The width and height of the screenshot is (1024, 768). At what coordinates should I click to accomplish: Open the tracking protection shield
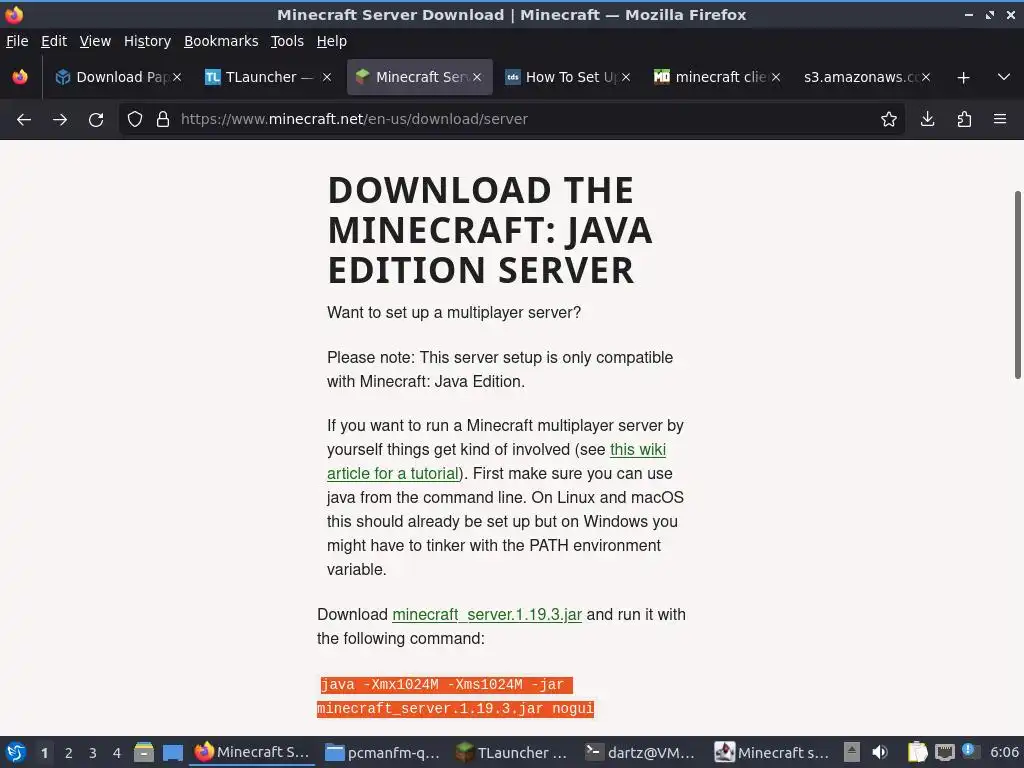click(135, 120)
